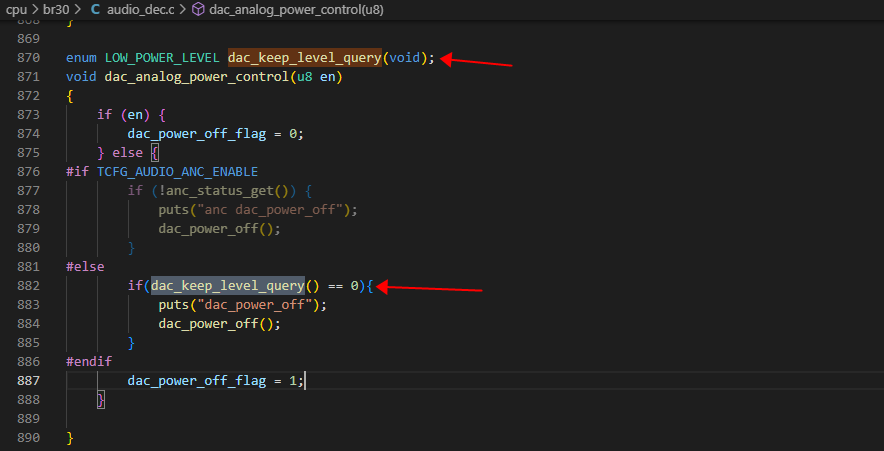Click 'dac_power_off_flag = 0;' line
The image size is (884, 451).
216,134
